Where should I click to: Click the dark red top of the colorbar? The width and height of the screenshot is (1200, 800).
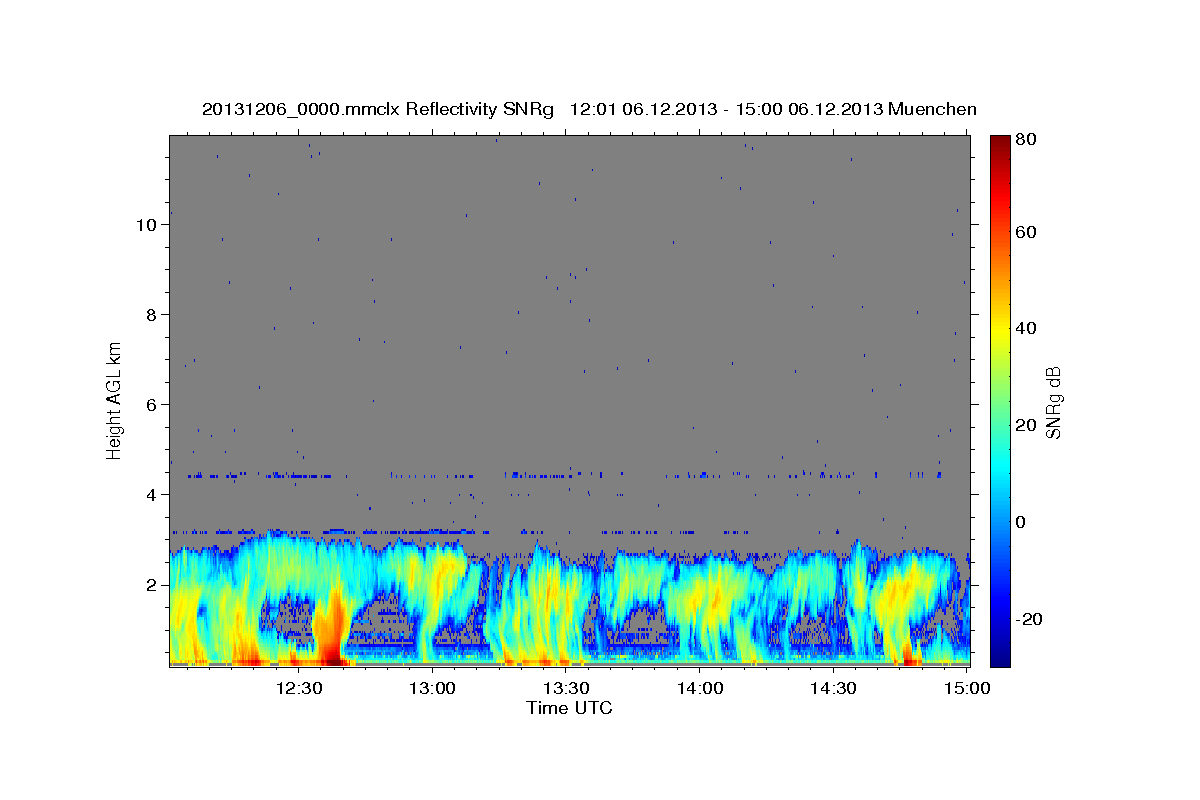999,143
